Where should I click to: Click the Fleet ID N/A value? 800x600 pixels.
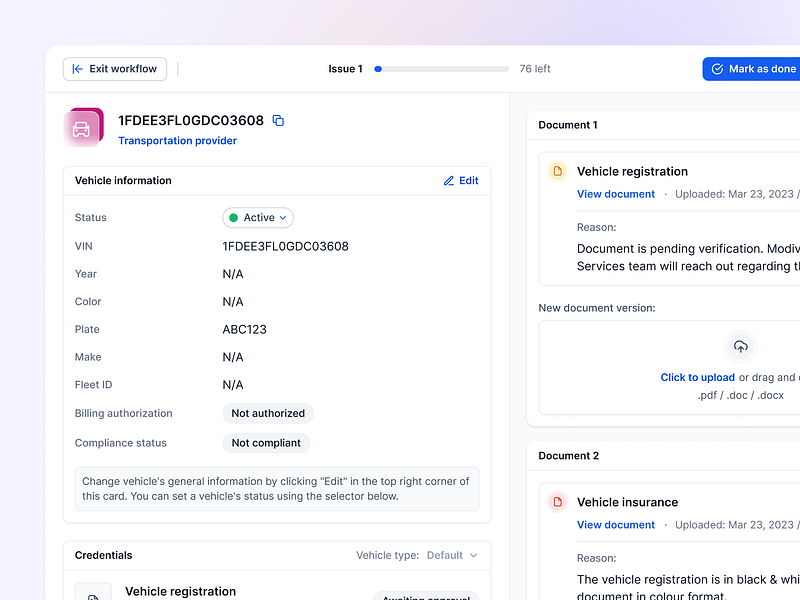pyautogui.click(x=233, y=385)
